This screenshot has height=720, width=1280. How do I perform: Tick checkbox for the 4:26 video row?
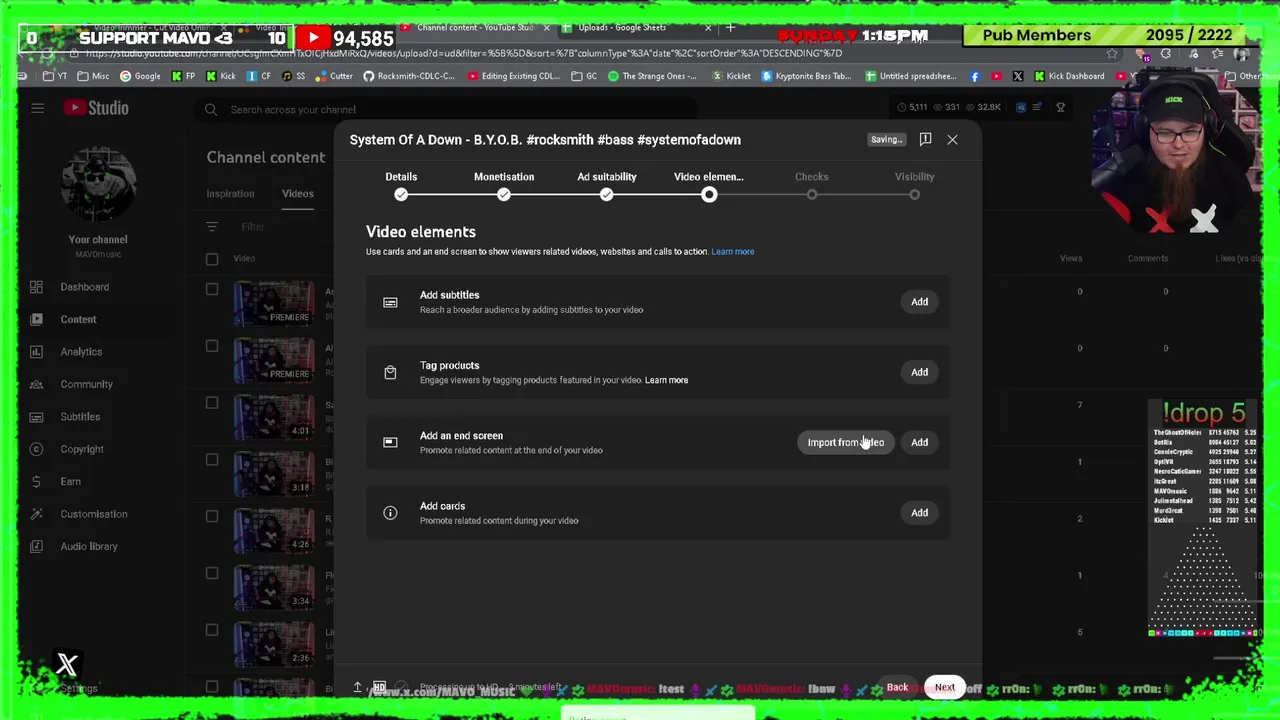[212, 516]
